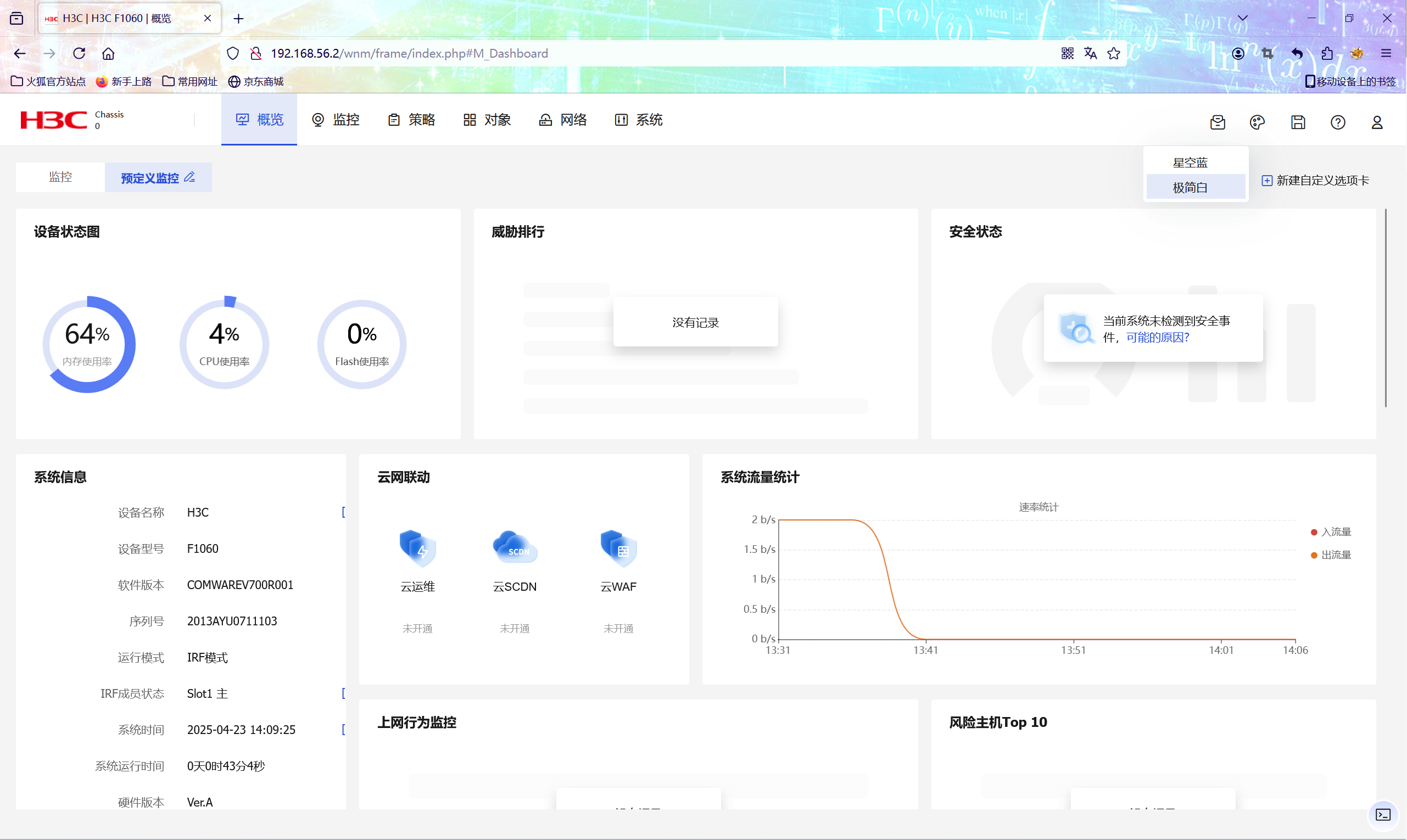This screenshot has height=840, width=1407.
Task: Open the mail notifications icon
Action: 1218,122
